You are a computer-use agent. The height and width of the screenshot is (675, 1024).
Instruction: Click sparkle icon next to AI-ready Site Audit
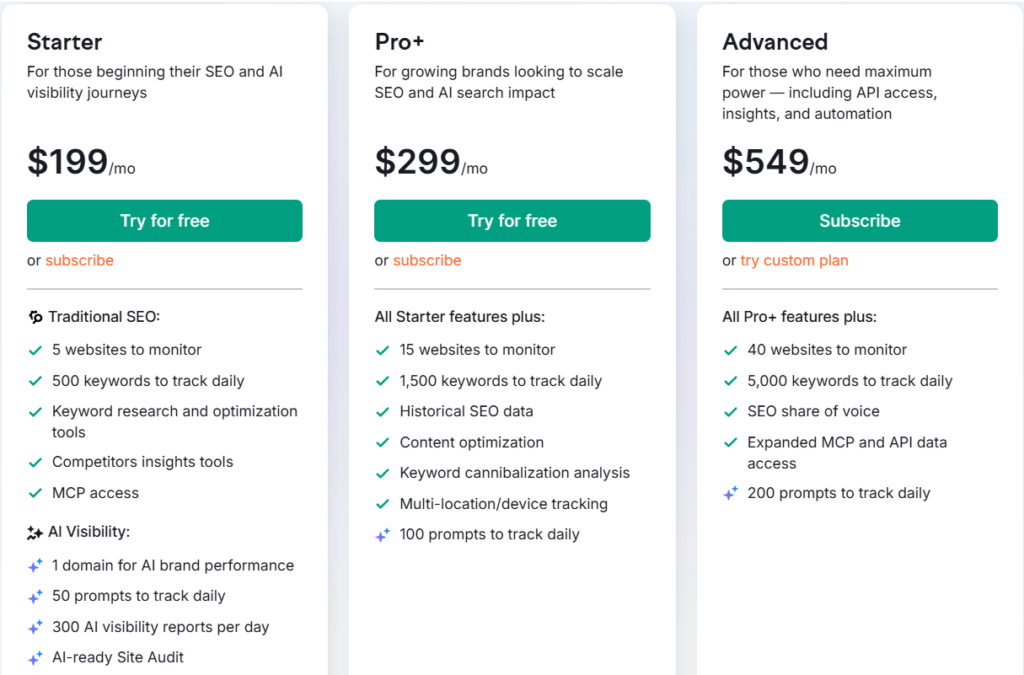point(35,657)
